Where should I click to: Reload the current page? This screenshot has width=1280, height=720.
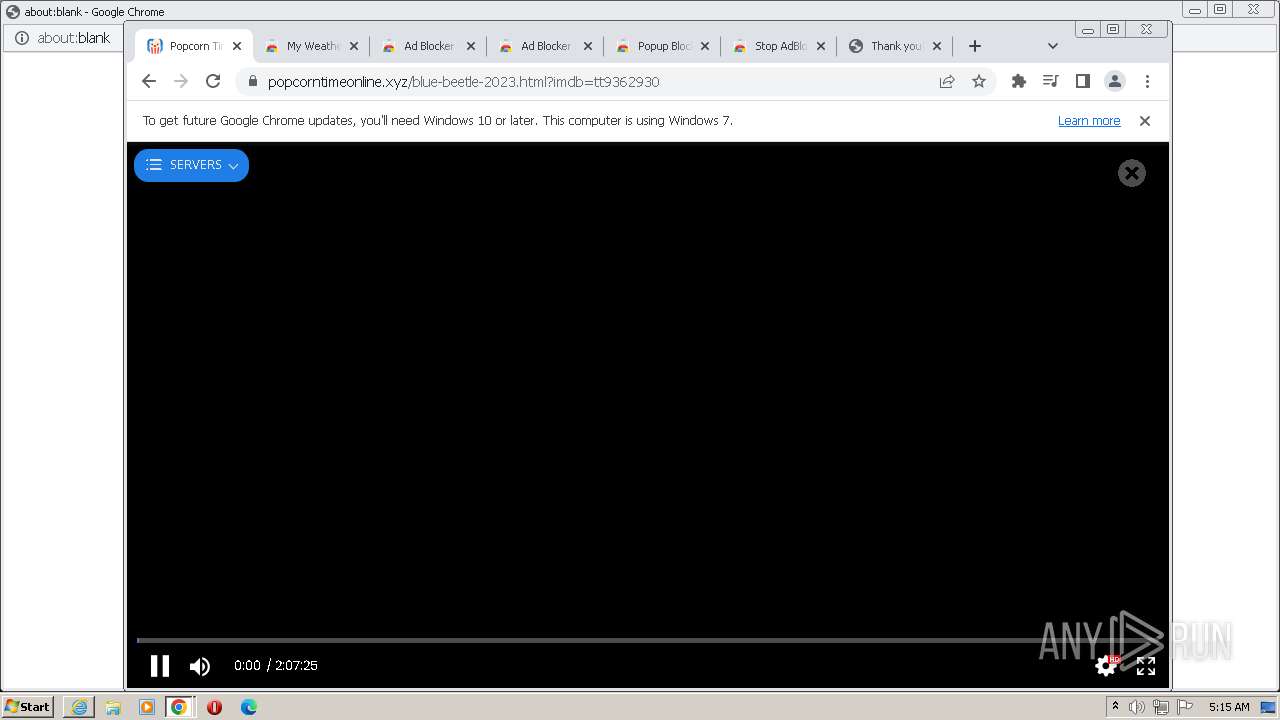[213, 82]
